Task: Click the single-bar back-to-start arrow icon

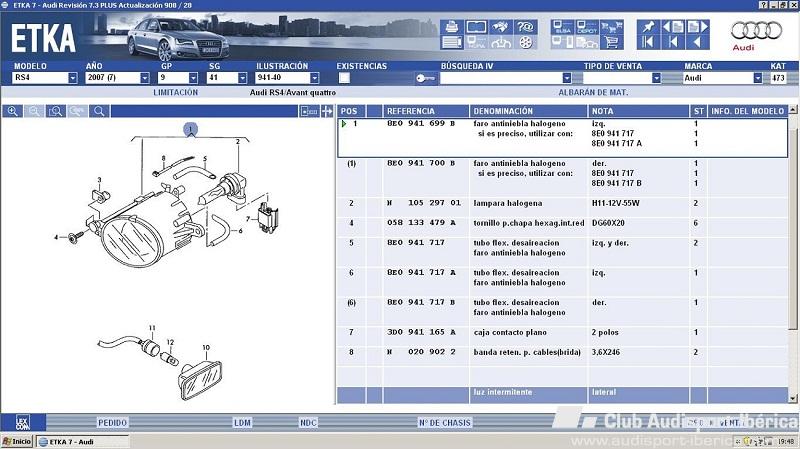Action: coord(672,42)
